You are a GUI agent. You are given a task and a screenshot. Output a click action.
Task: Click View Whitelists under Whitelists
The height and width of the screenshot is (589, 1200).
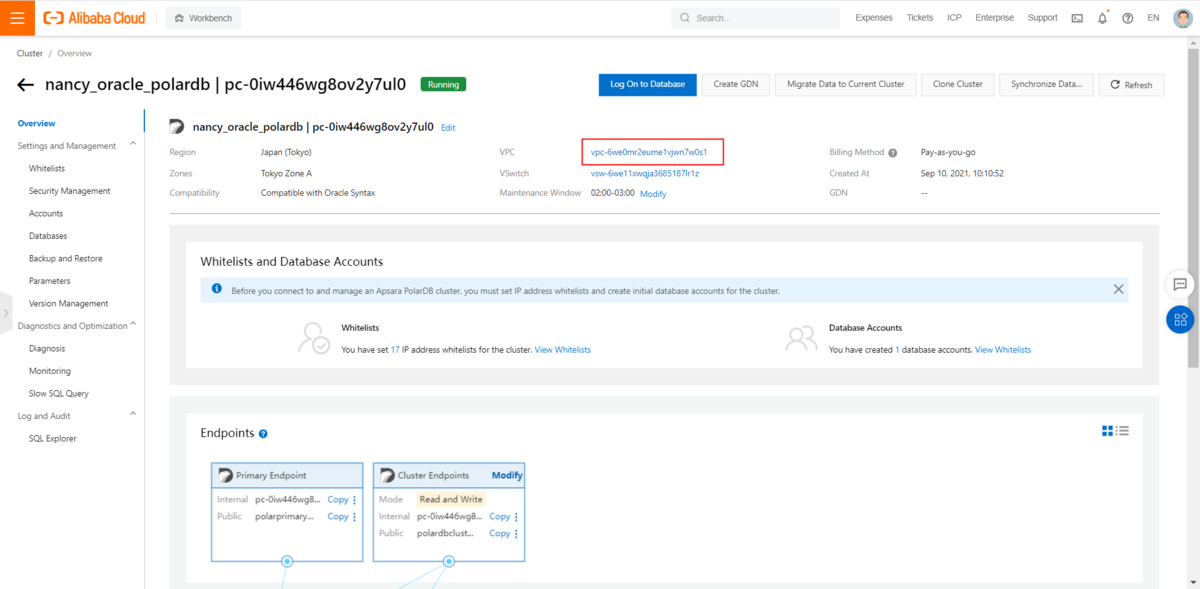(x=563, y=350)
